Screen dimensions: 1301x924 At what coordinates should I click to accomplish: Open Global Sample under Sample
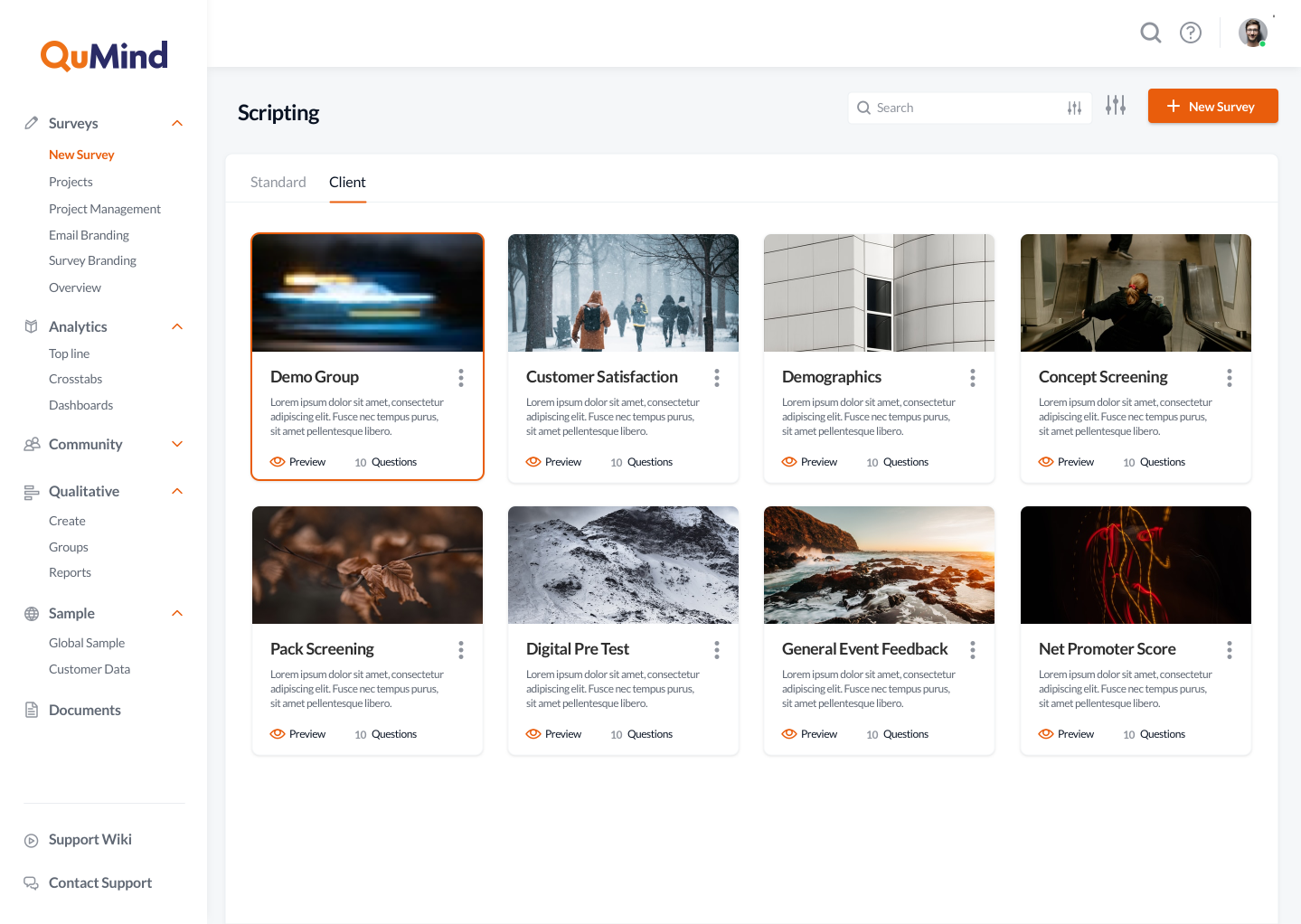click(x=87, y=643)
